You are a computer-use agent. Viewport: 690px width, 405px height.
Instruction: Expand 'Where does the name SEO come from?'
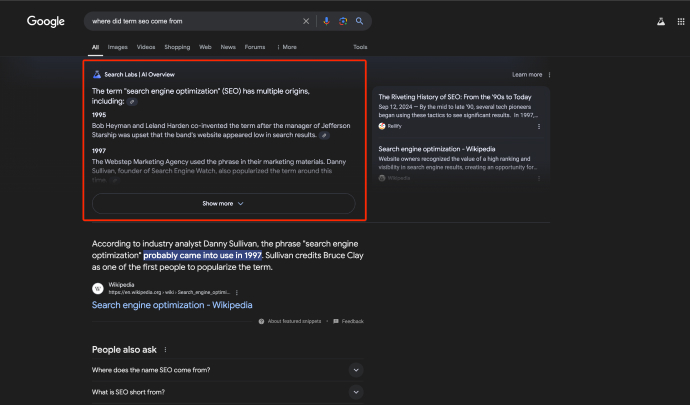(228, 370)
